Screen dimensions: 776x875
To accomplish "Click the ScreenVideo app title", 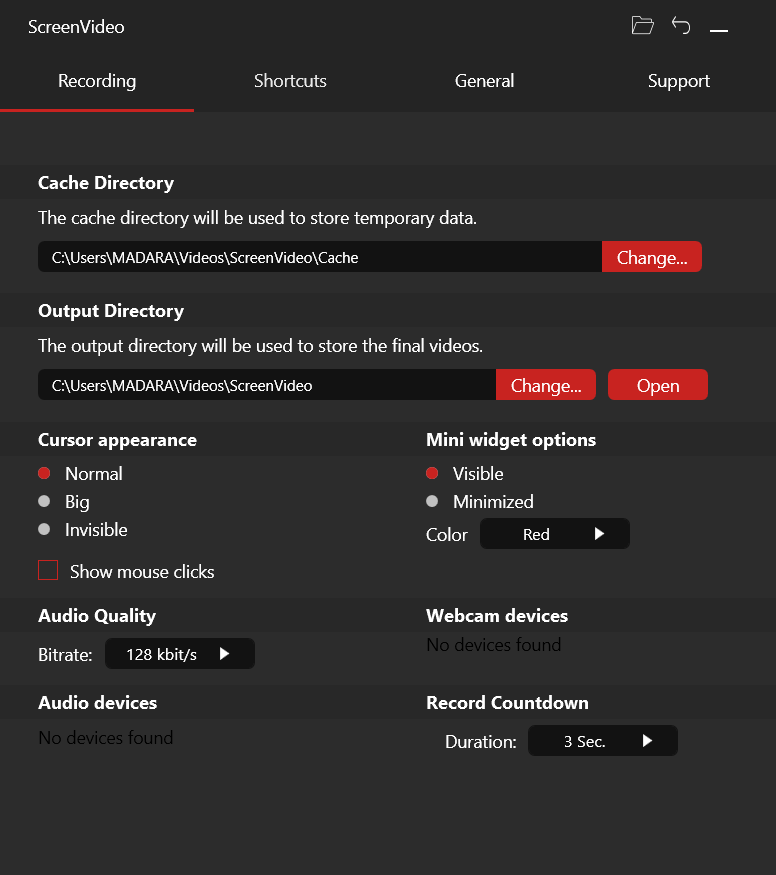I will [x=76, y=27].
